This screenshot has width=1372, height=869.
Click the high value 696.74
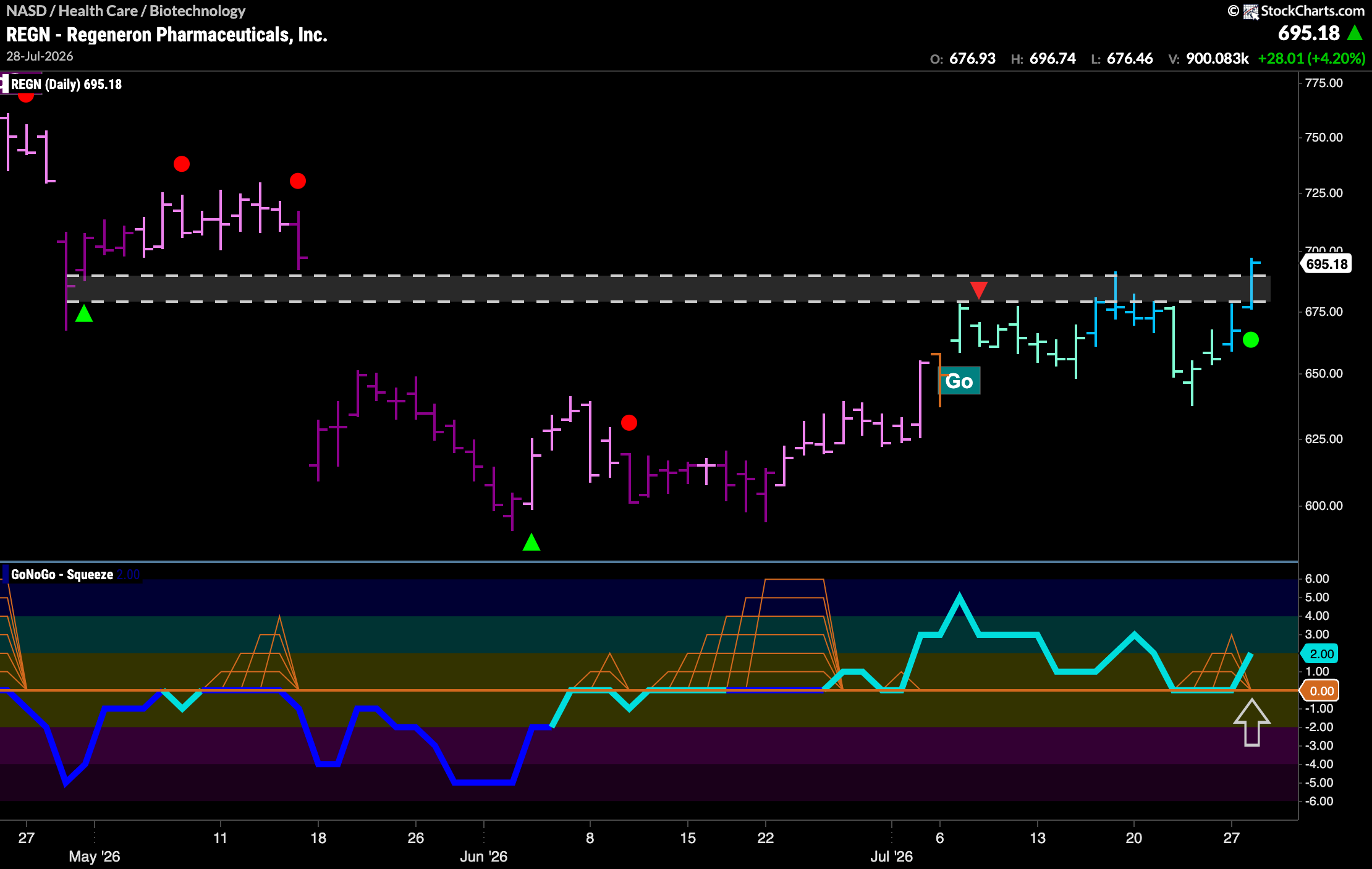point(1052,59)
